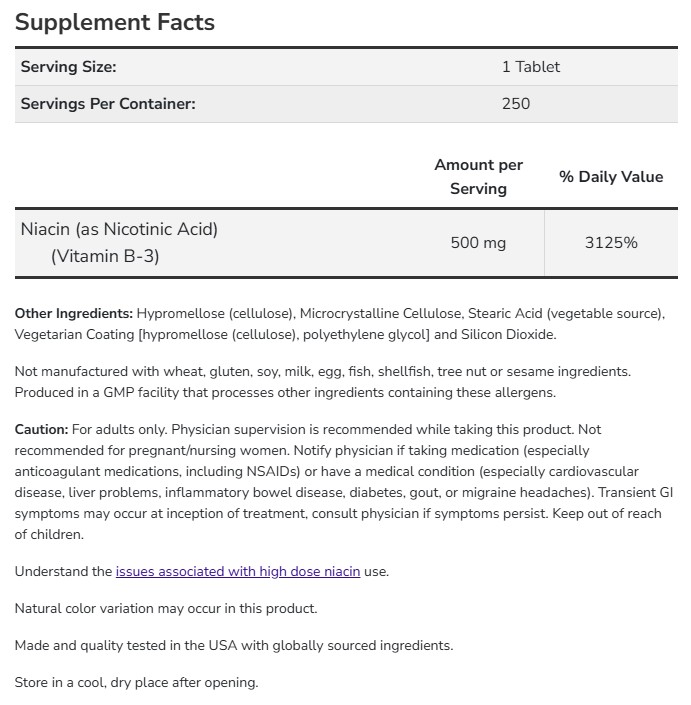691x705 pixels.
Task: Select the 500 mg amount cell
Action: point(478,243)
